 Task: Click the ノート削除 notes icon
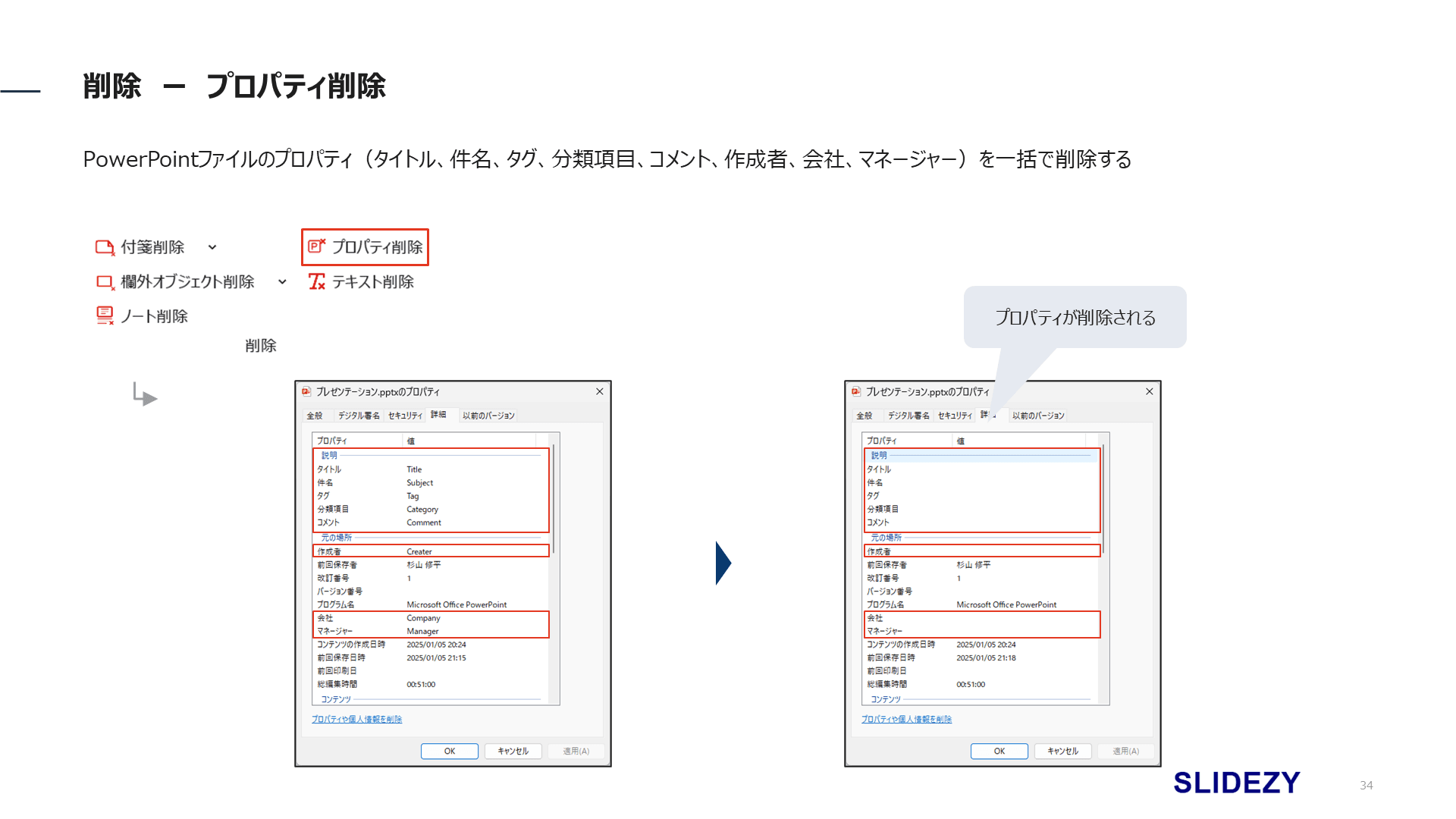105,315
